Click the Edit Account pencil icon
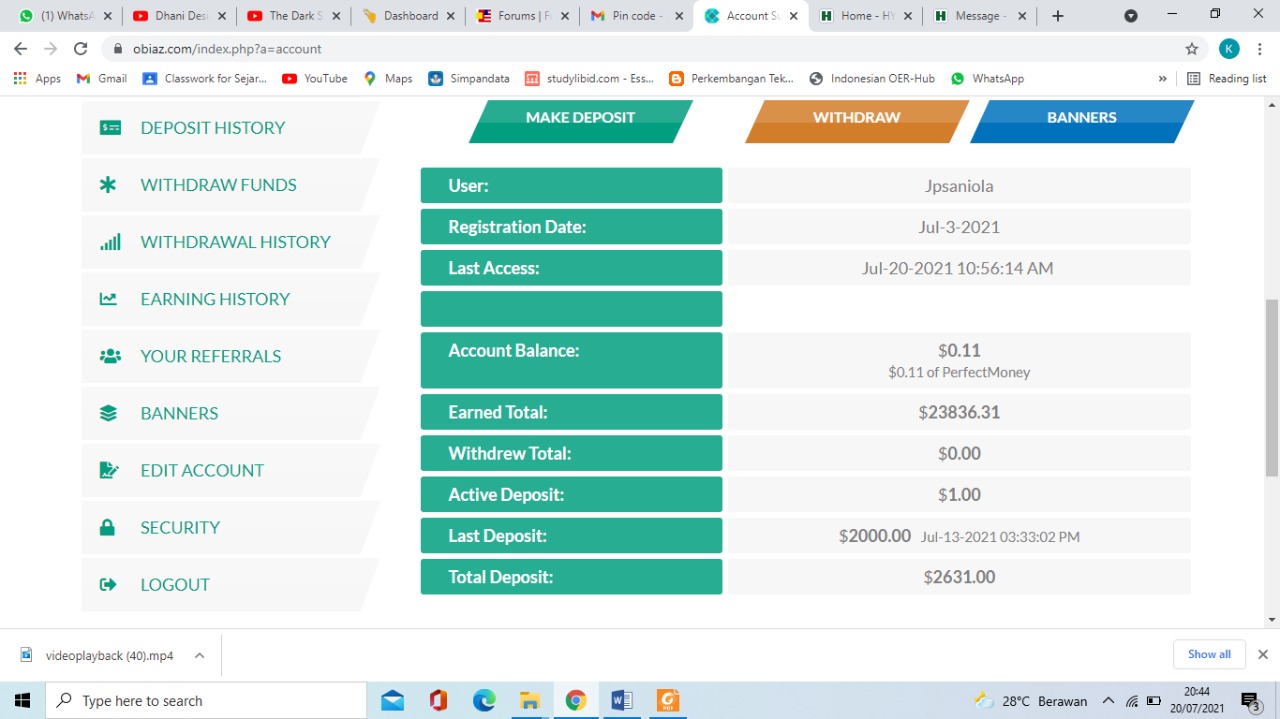 click(x=109, y=470)
